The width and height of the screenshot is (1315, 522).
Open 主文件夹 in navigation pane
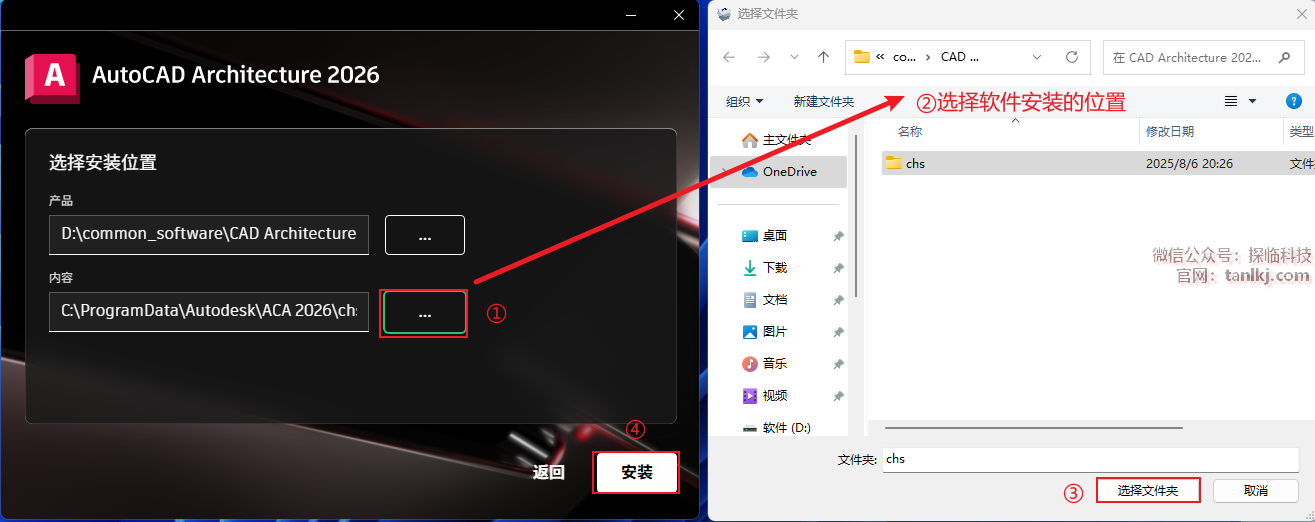tap(776, 140)
